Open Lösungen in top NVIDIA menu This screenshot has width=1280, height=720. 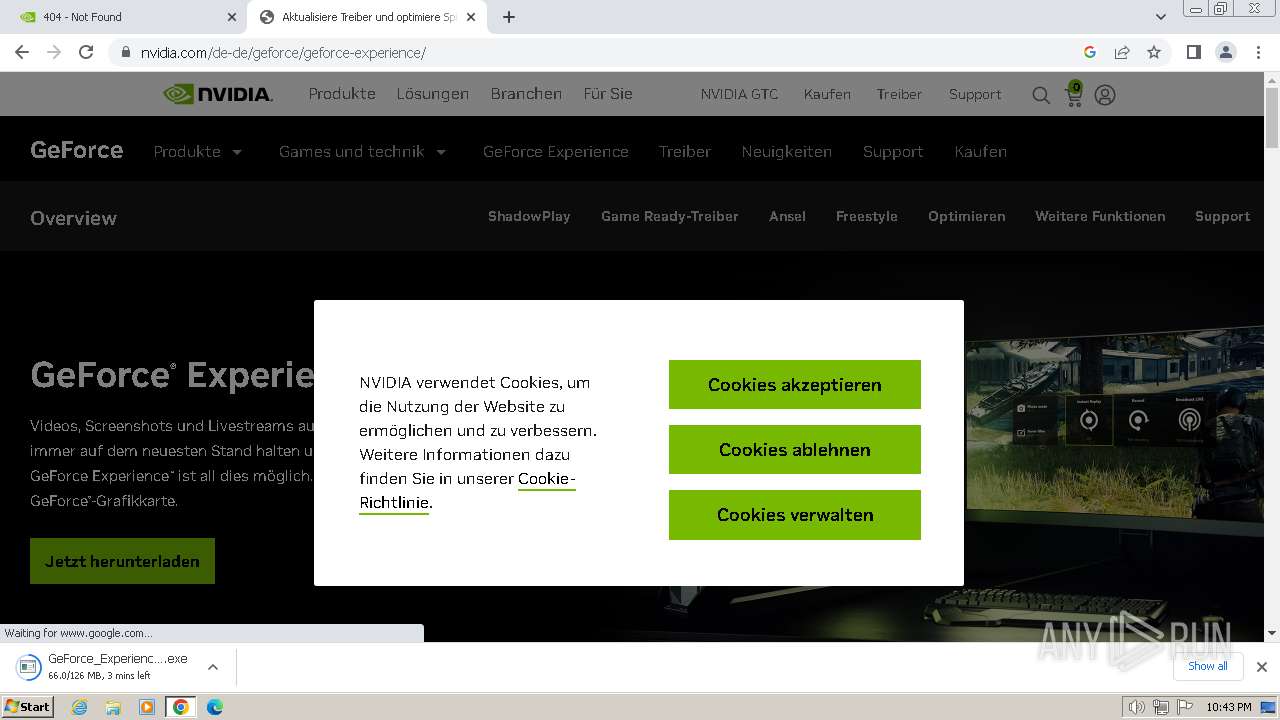coord(432,94)
